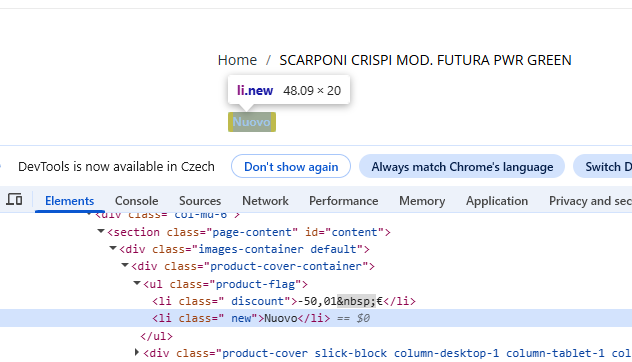Click the Switch DevTools language button
632x362 pixels.
(x=603, y=166)
